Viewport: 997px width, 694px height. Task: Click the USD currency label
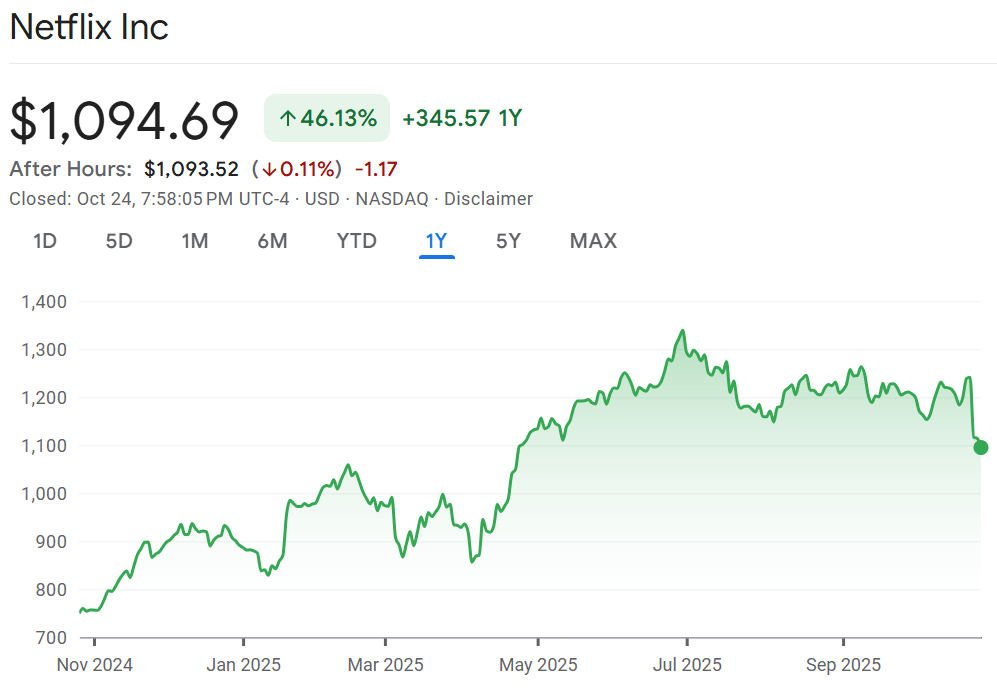322,199
